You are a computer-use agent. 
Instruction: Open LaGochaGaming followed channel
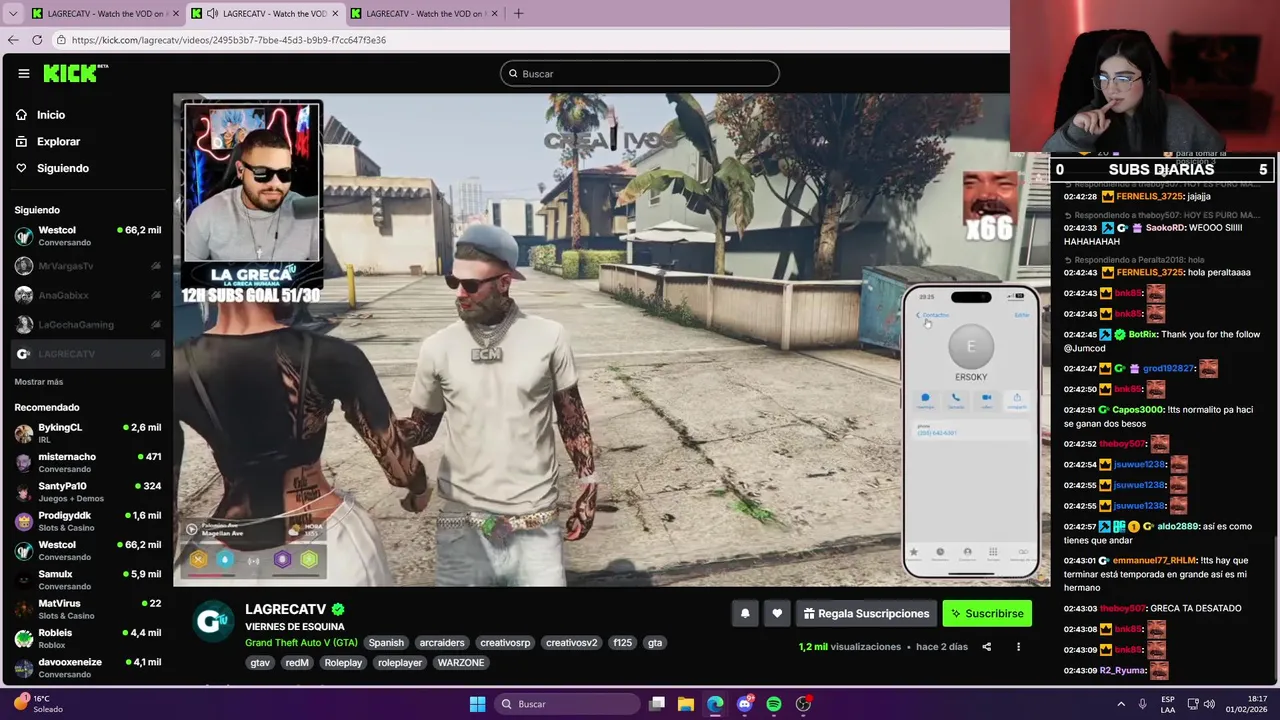click(88, 324)
